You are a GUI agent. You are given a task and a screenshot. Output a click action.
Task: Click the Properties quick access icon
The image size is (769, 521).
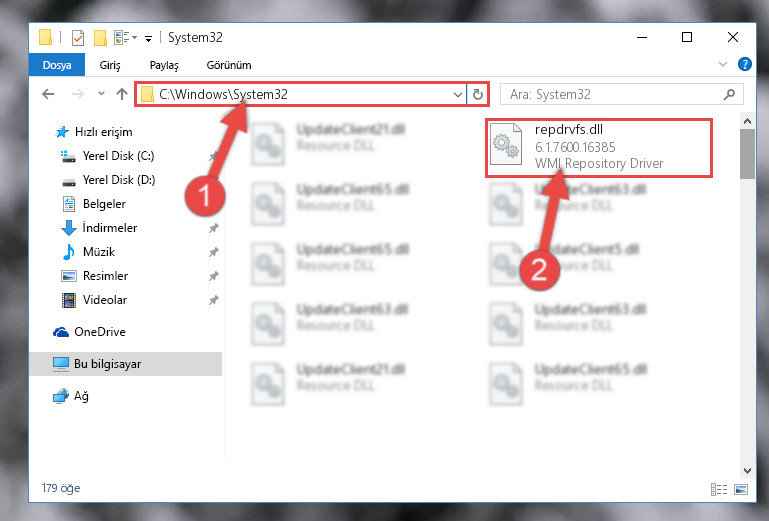(77, 37)
